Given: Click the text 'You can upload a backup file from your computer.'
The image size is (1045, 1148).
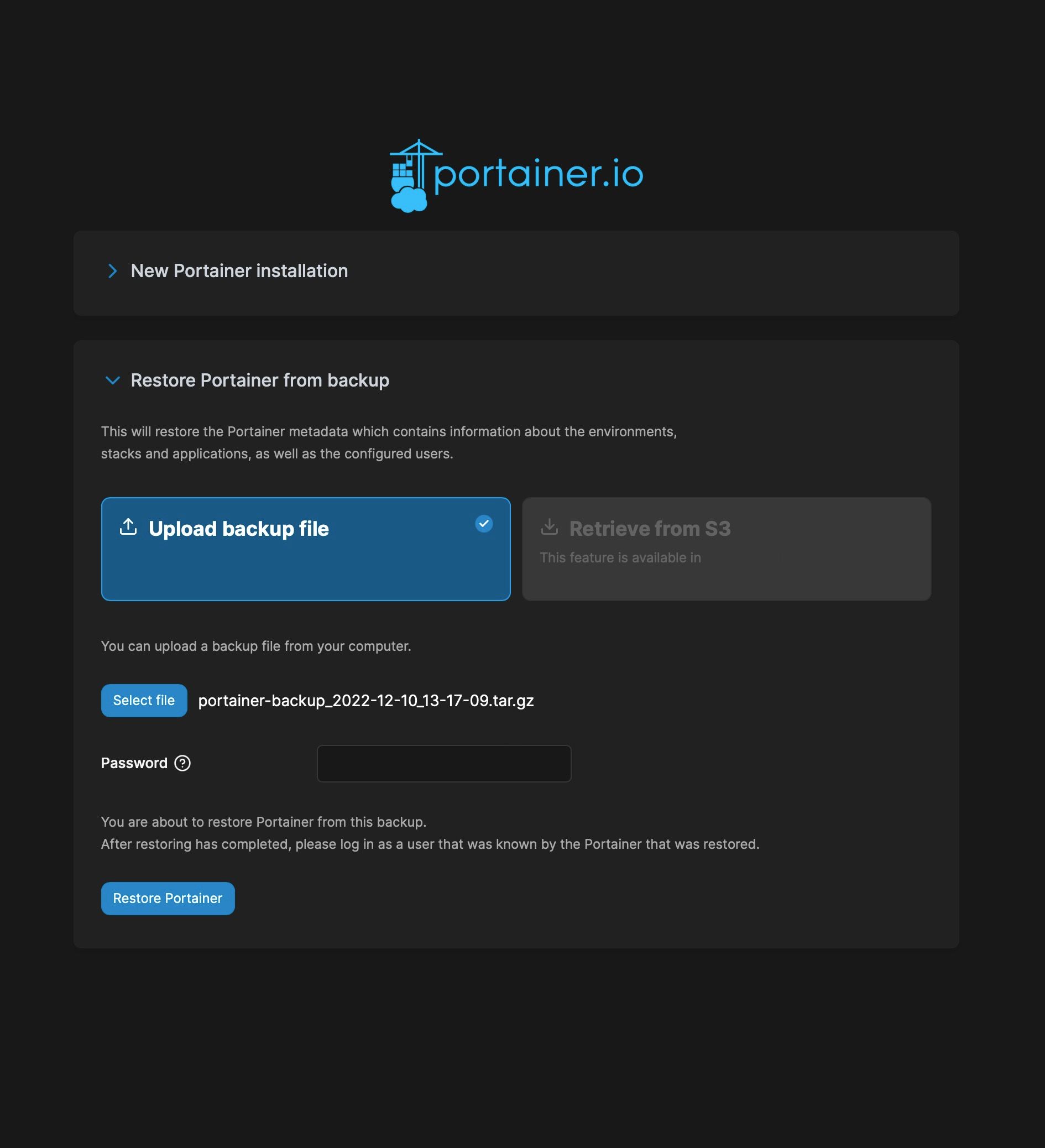Looking at the screenshot, I should (x=256, y=646).
